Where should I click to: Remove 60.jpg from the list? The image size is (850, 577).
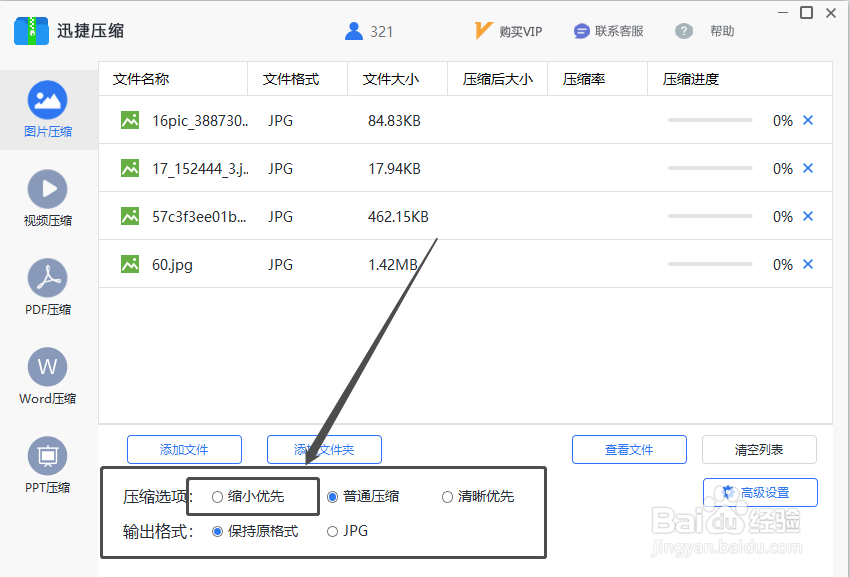pyautogui.click(x=808, y=264)
